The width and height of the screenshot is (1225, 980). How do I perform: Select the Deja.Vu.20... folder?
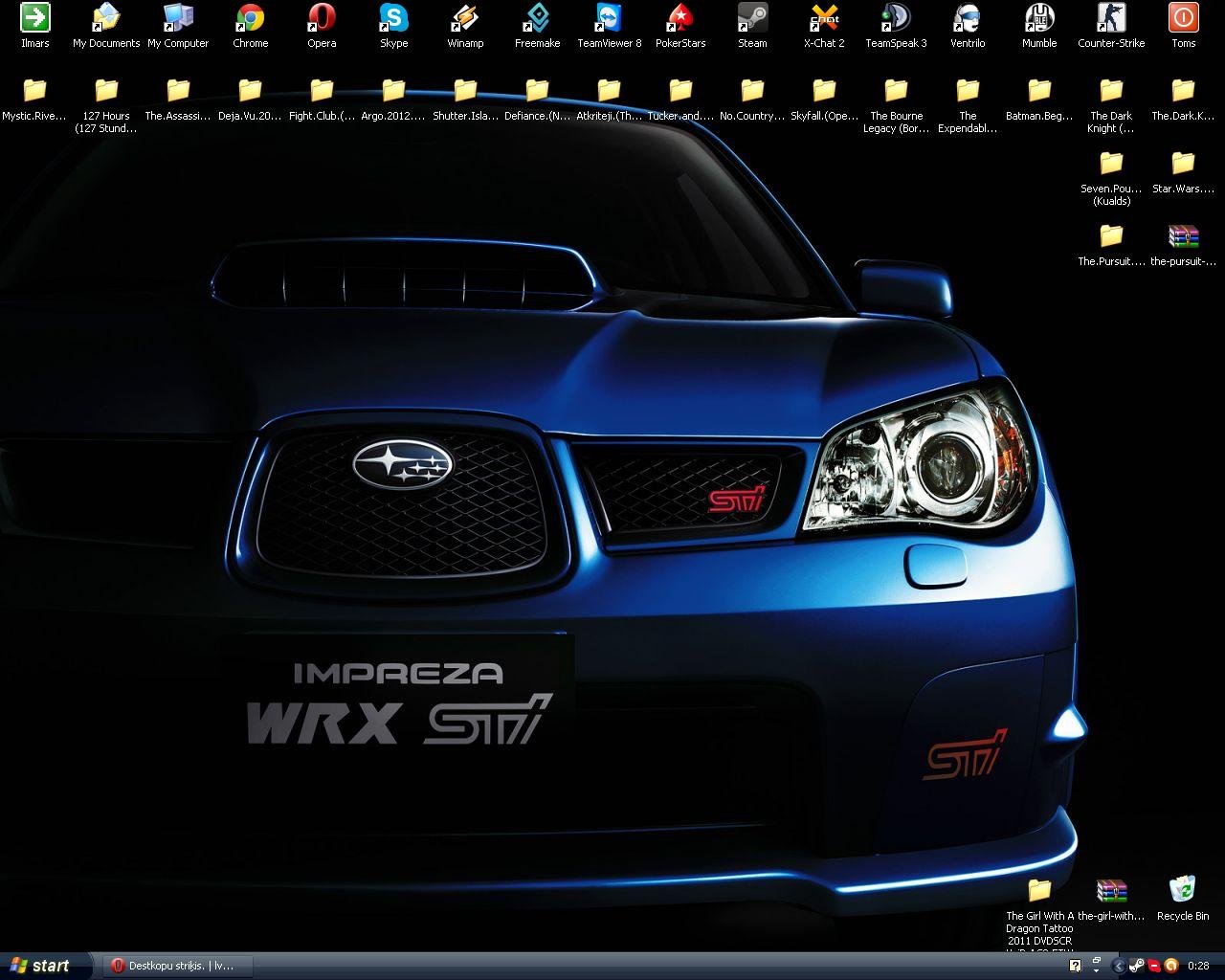pyautogui.click(x=250, y=100)
